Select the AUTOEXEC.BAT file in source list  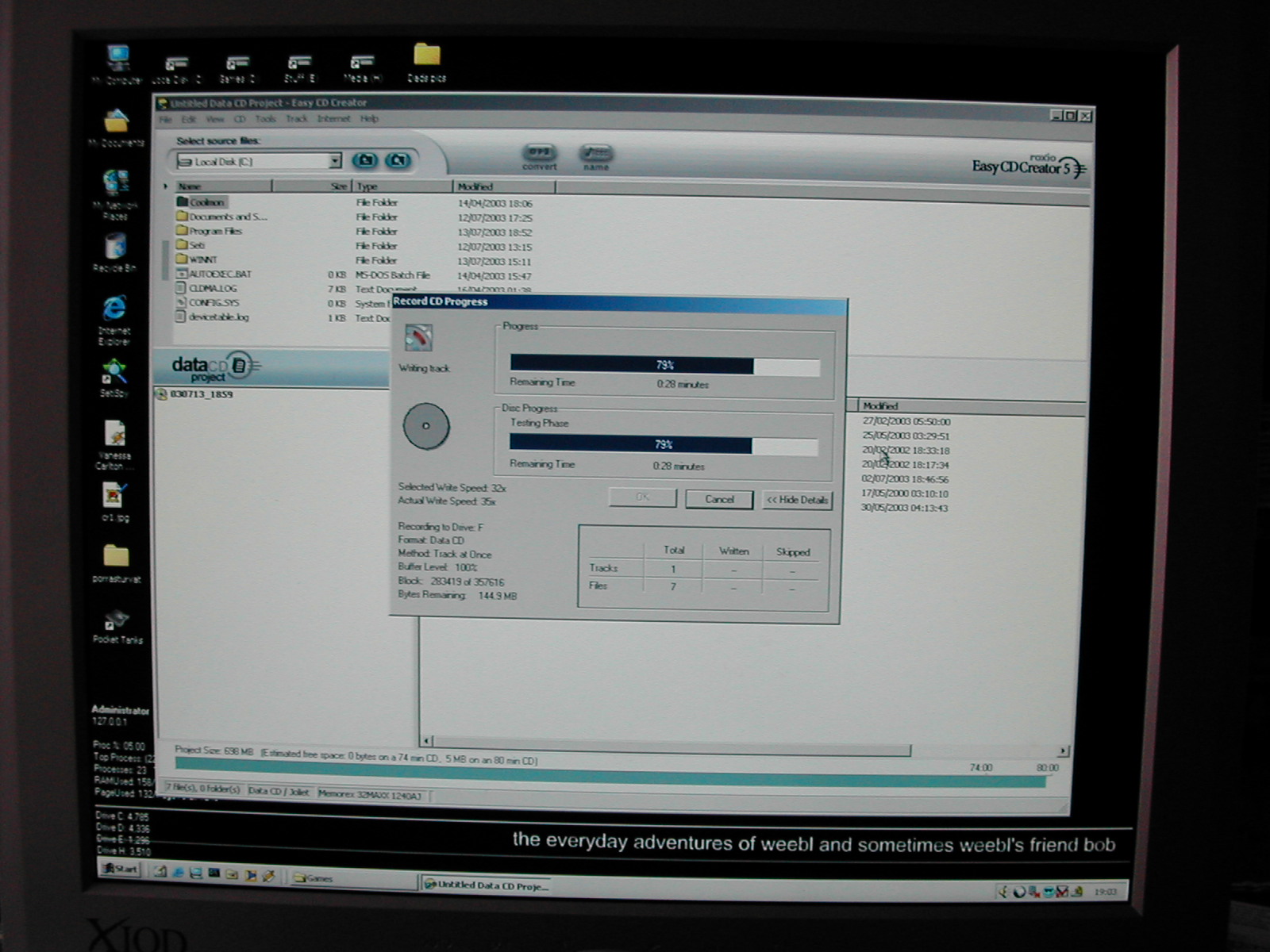click(x=219, y=274)
